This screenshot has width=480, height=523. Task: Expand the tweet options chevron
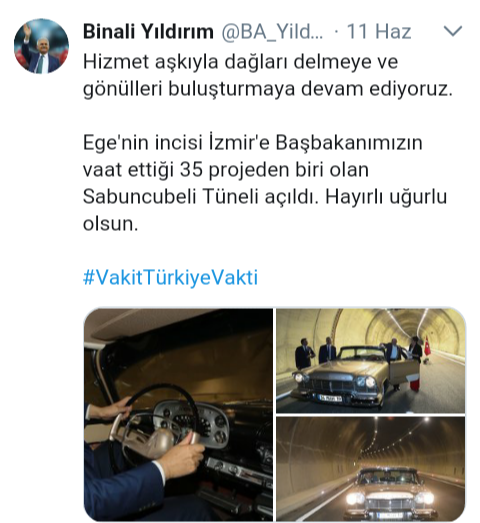(453, 31)
